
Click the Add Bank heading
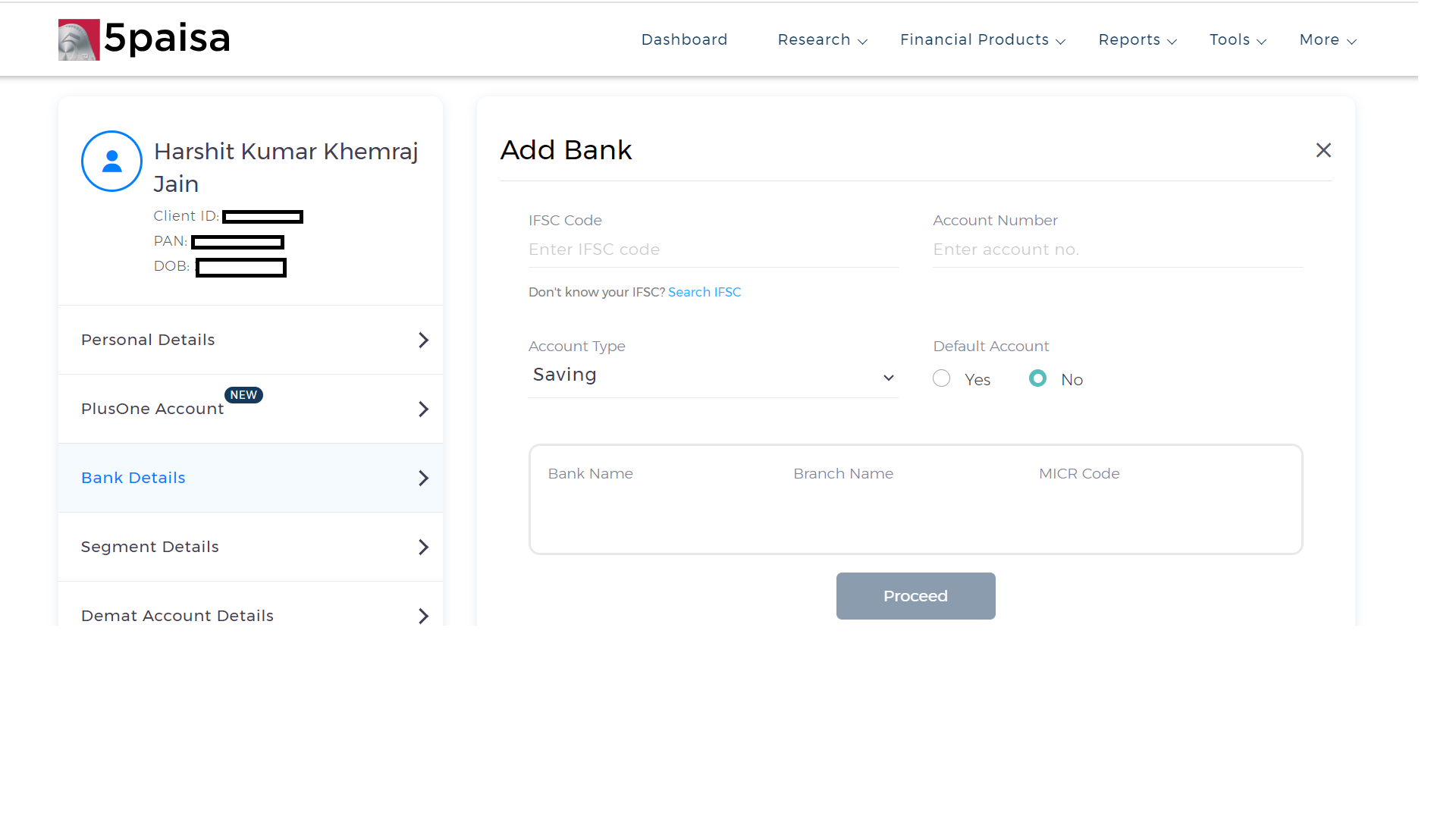[566, 150]
